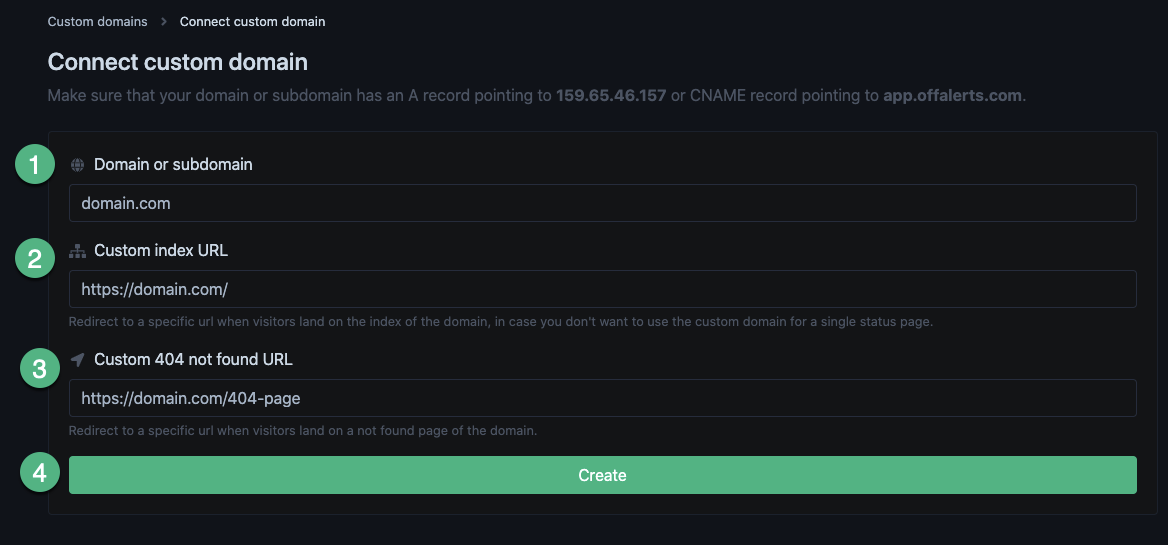Image resolution: width=1168 pixels, height=545 pixels.
Task: Click the Connect custom domain page heading
Action: click(177, 62)
